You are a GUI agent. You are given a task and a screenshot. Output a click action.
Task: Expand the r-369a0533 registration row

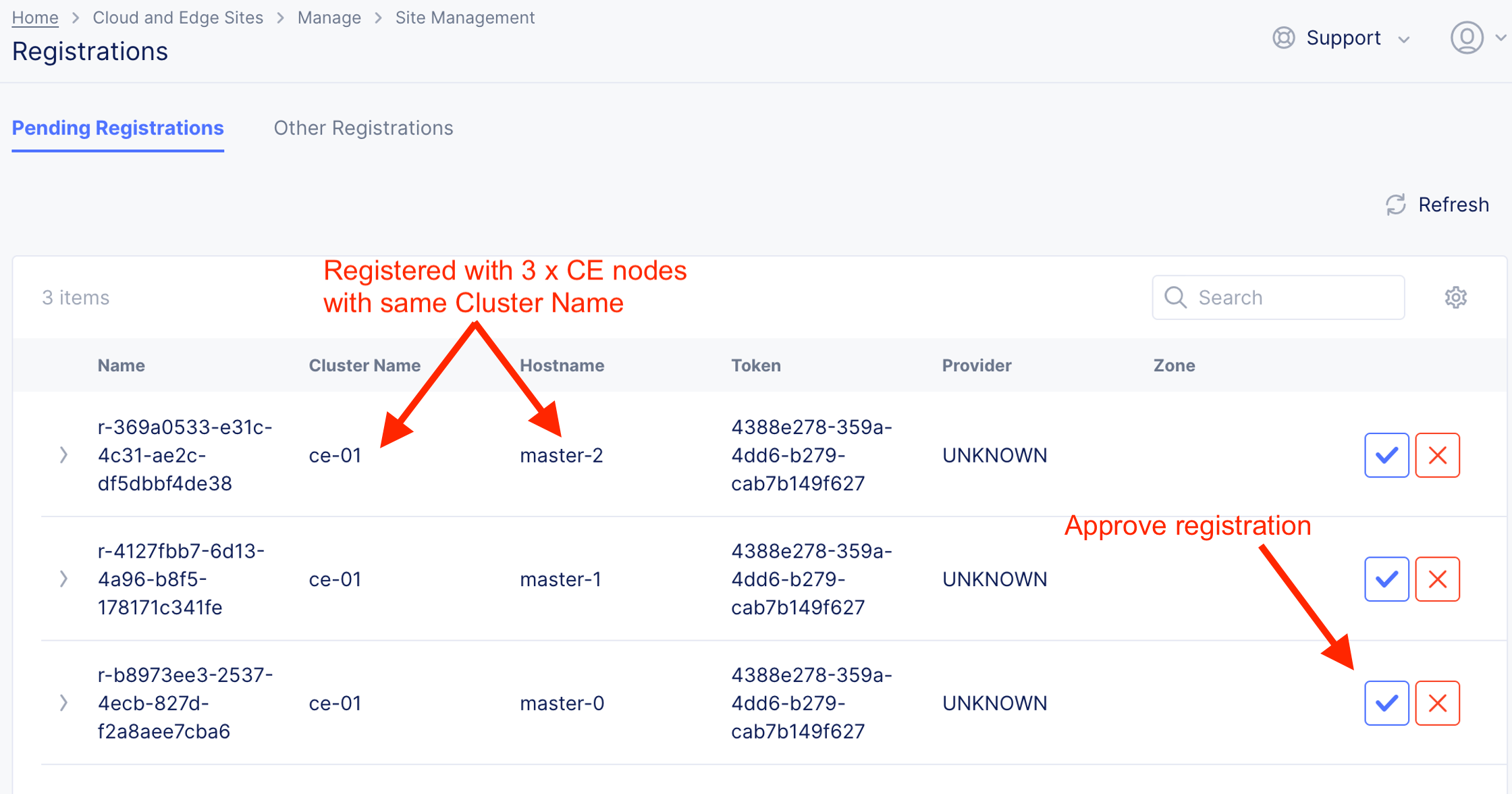click(63, 455)
